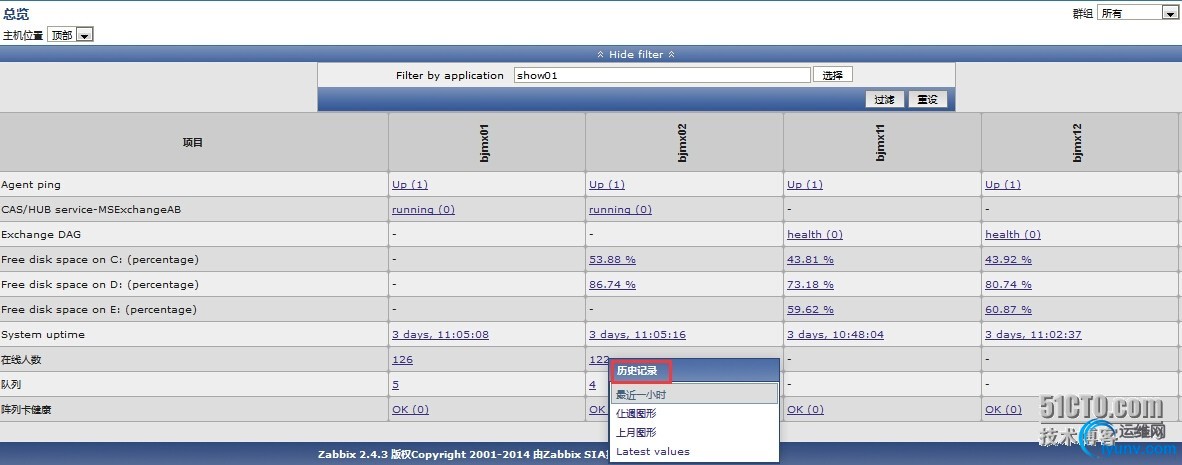Viewport: 1182px width, 465px height.
Task: Open Agent ping Up (1) for bjmx12
Action: click(x=1003, y=185)
